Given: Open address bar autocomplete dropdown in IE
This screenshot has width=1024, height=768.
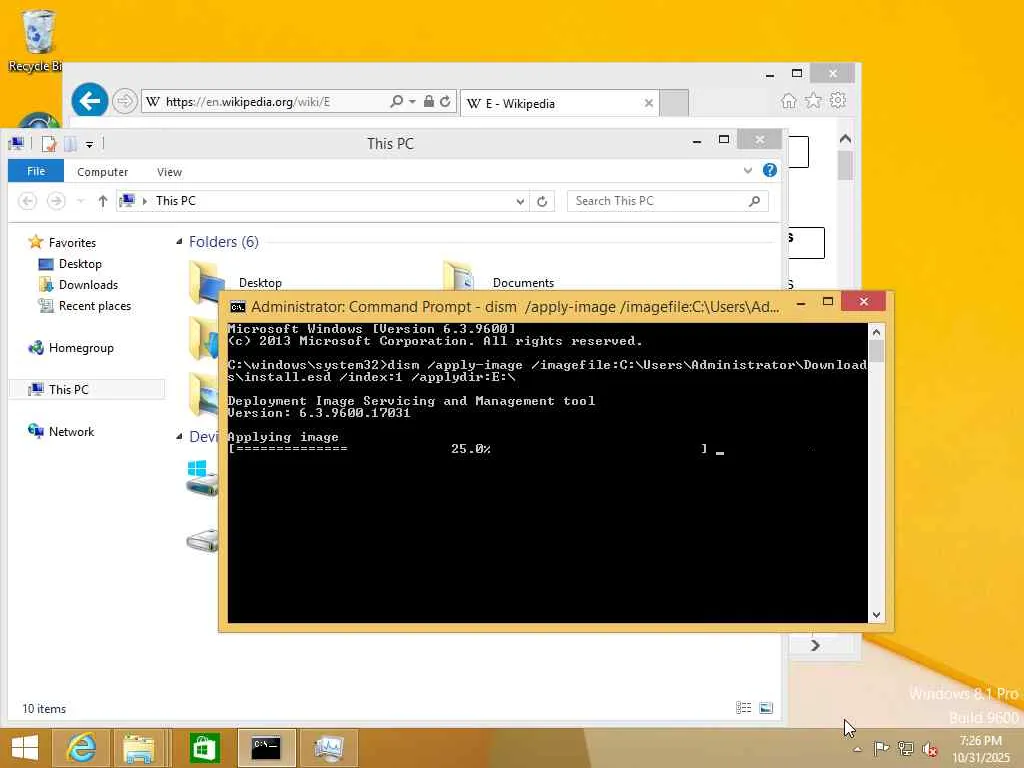Looking at the screenshot, I should (412, 101).
